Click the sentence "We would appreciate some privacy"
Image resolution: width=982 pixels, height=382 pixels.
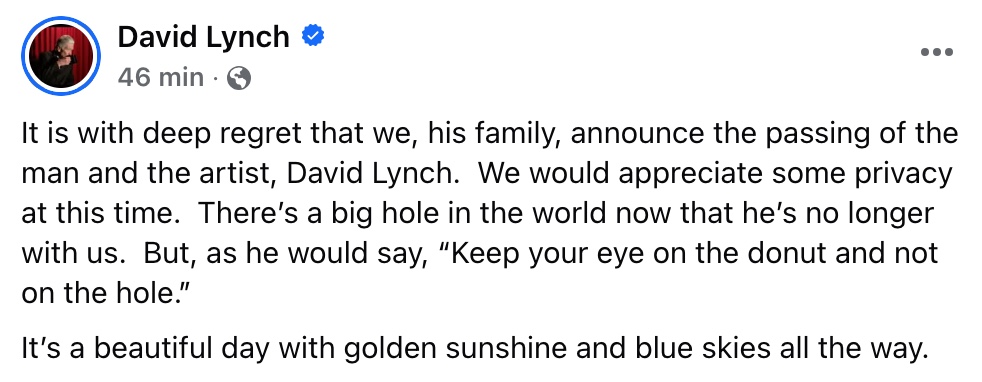(x=715, y=173)
